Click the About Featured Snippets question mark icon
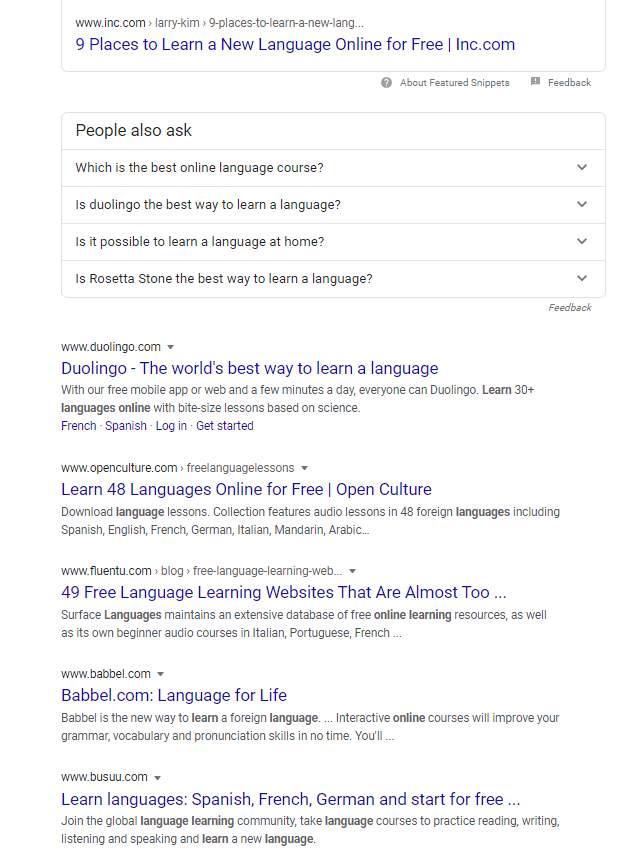The height and width of the screenshot is (856, 631). pyautogui.click(x=386, y=82)
